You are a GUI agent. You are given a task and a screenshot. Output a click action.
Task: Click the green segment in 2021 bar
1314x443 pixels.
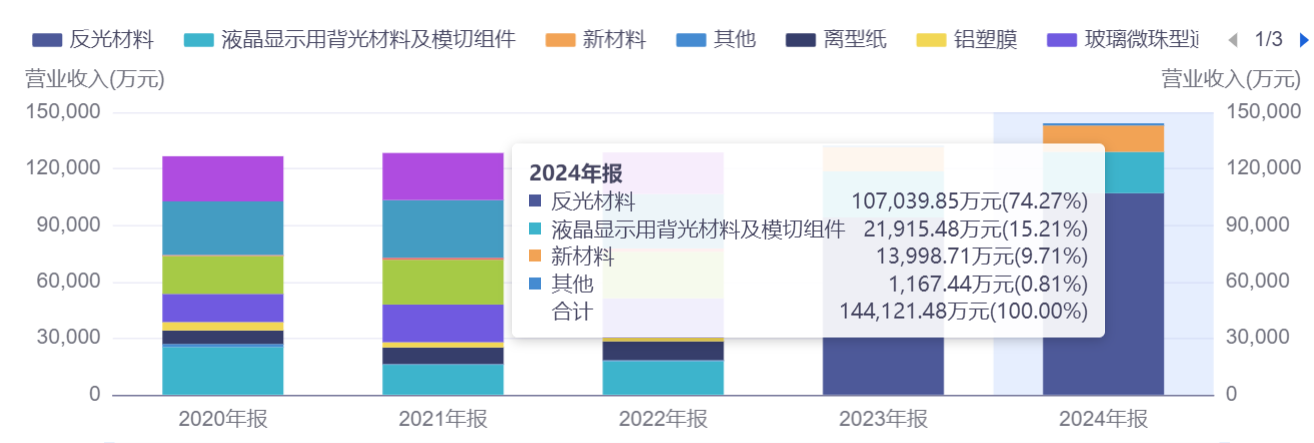(x=443, y=282)
